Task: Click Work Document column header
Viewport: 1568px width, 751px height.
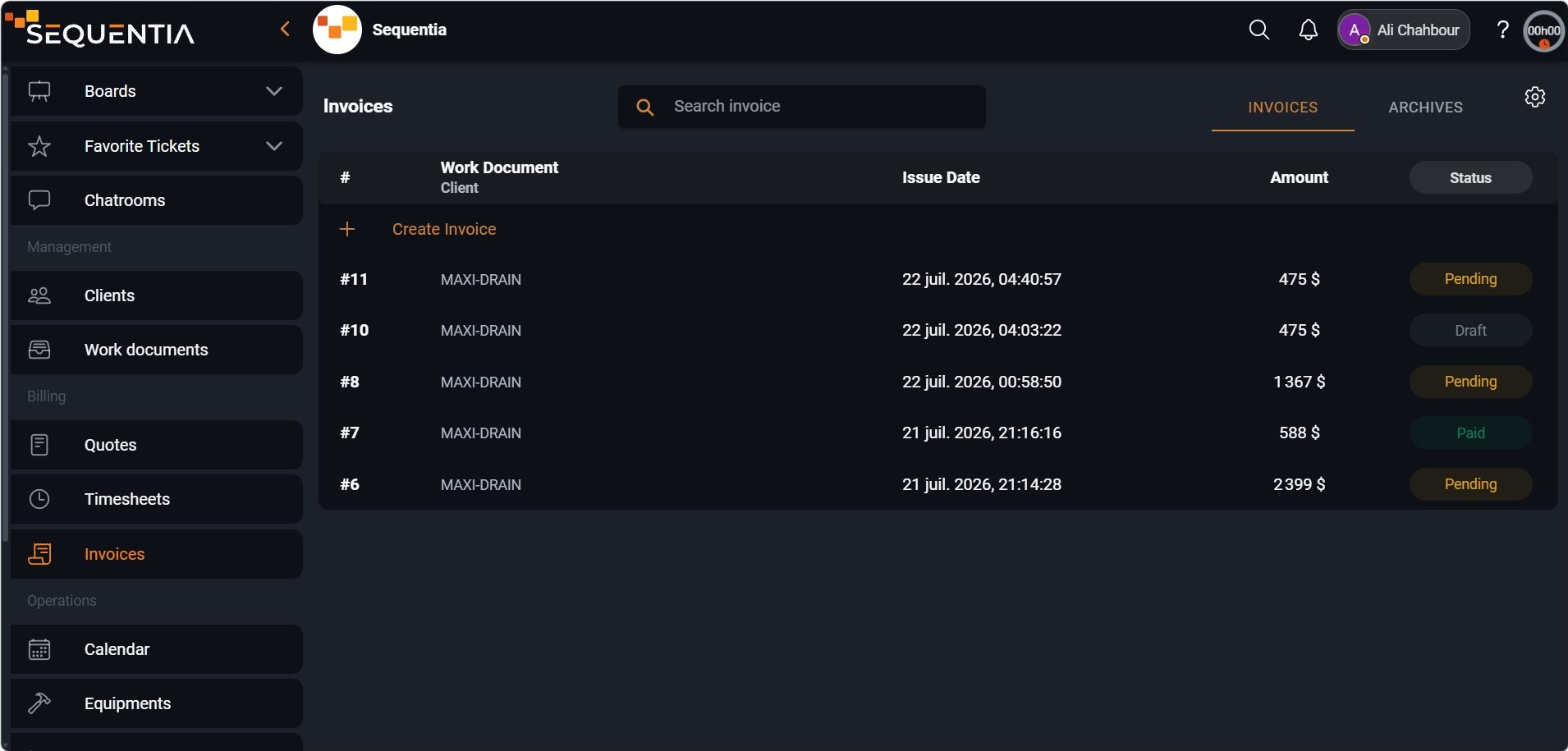Action: click(x=499, y=167)
